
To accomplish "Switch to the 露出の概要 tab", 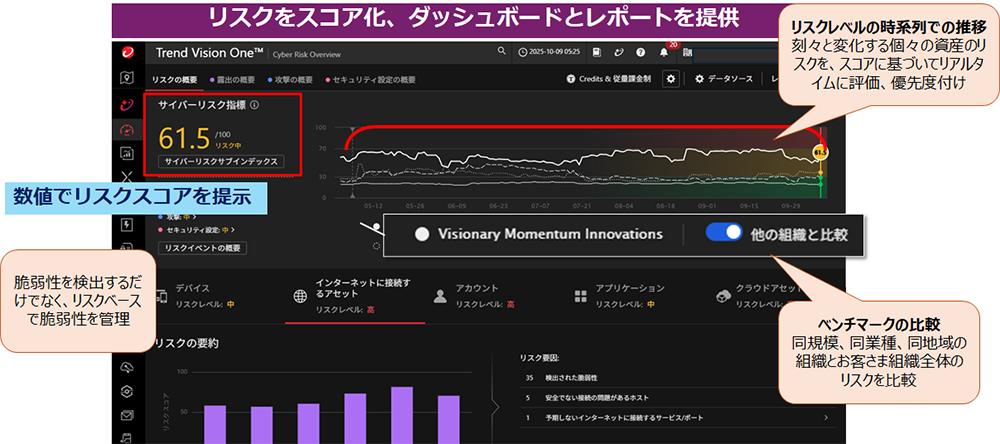I will coord(233,80).
